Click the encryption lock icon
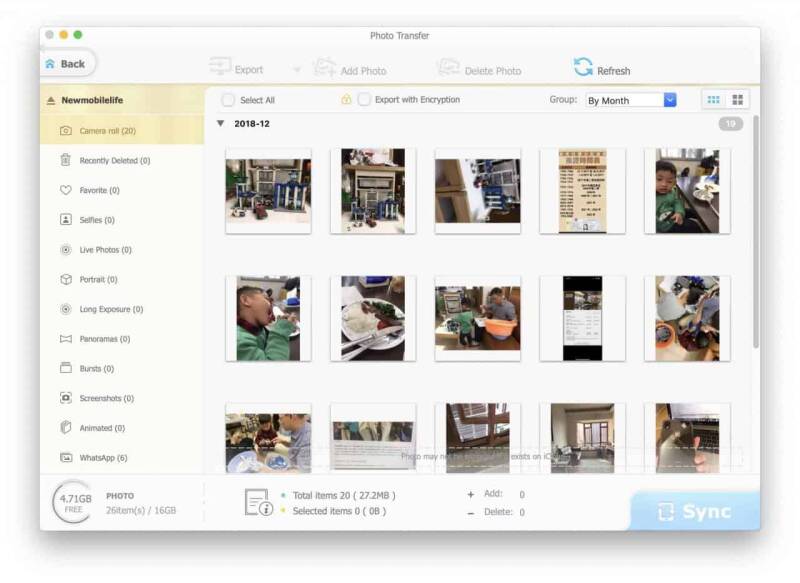The image size is (800, 583). coord(346,99)
